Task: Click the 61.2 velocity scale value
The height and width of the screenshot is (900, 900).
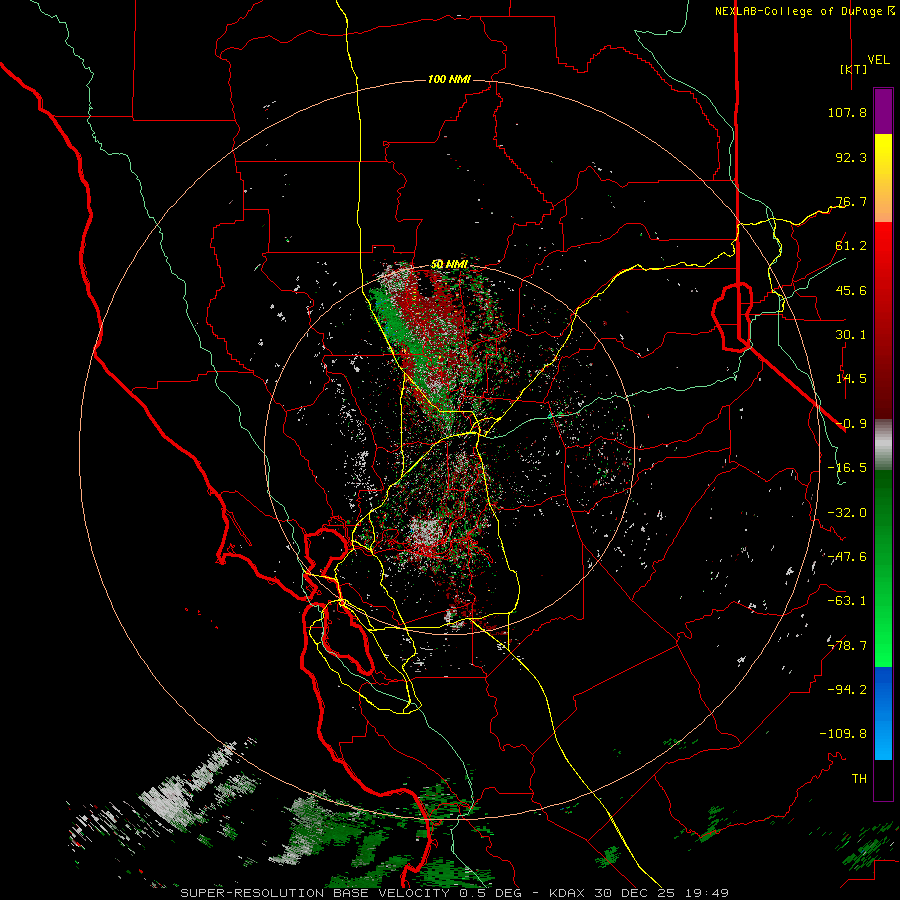Action: 851,246
